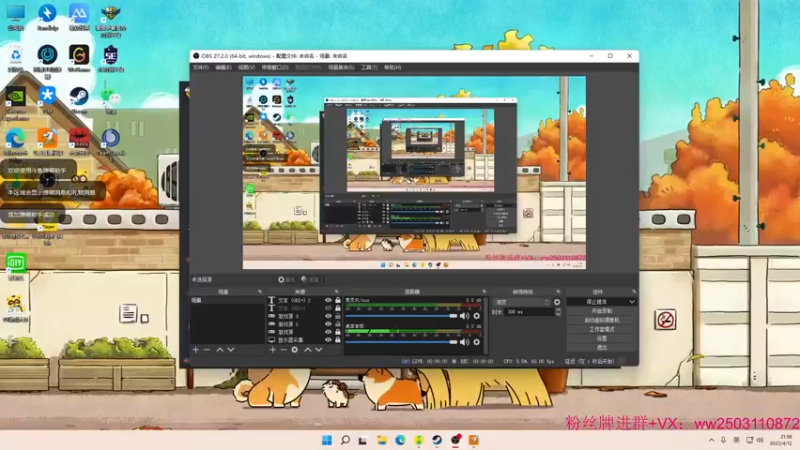Toggle lock on 游戏源 2 source
This screenshot has width=800, height=450.
(338, 324)
